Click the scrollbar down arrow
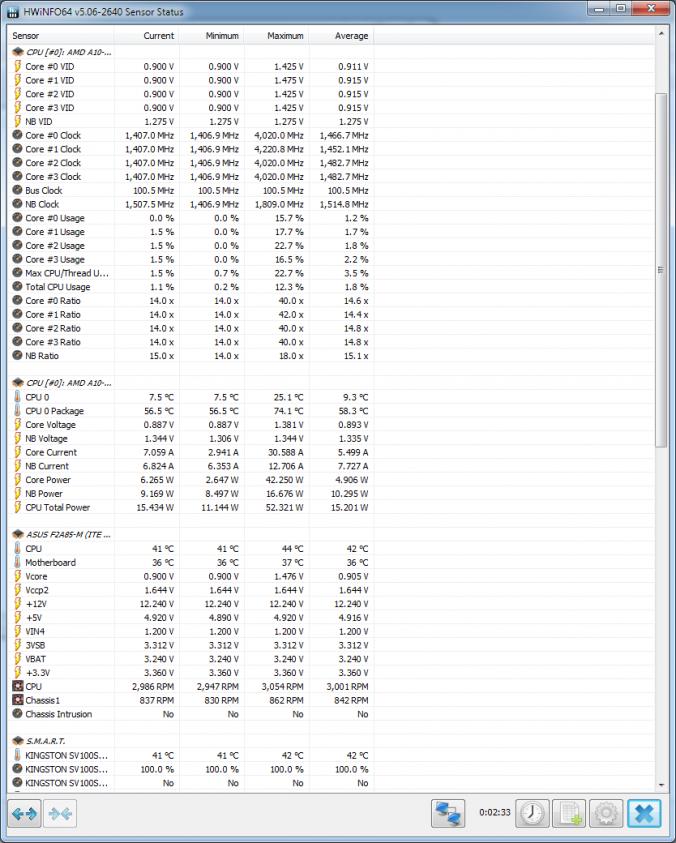This screenshot has height=843, width=676. pyautogui.click(x=659, y=785)
